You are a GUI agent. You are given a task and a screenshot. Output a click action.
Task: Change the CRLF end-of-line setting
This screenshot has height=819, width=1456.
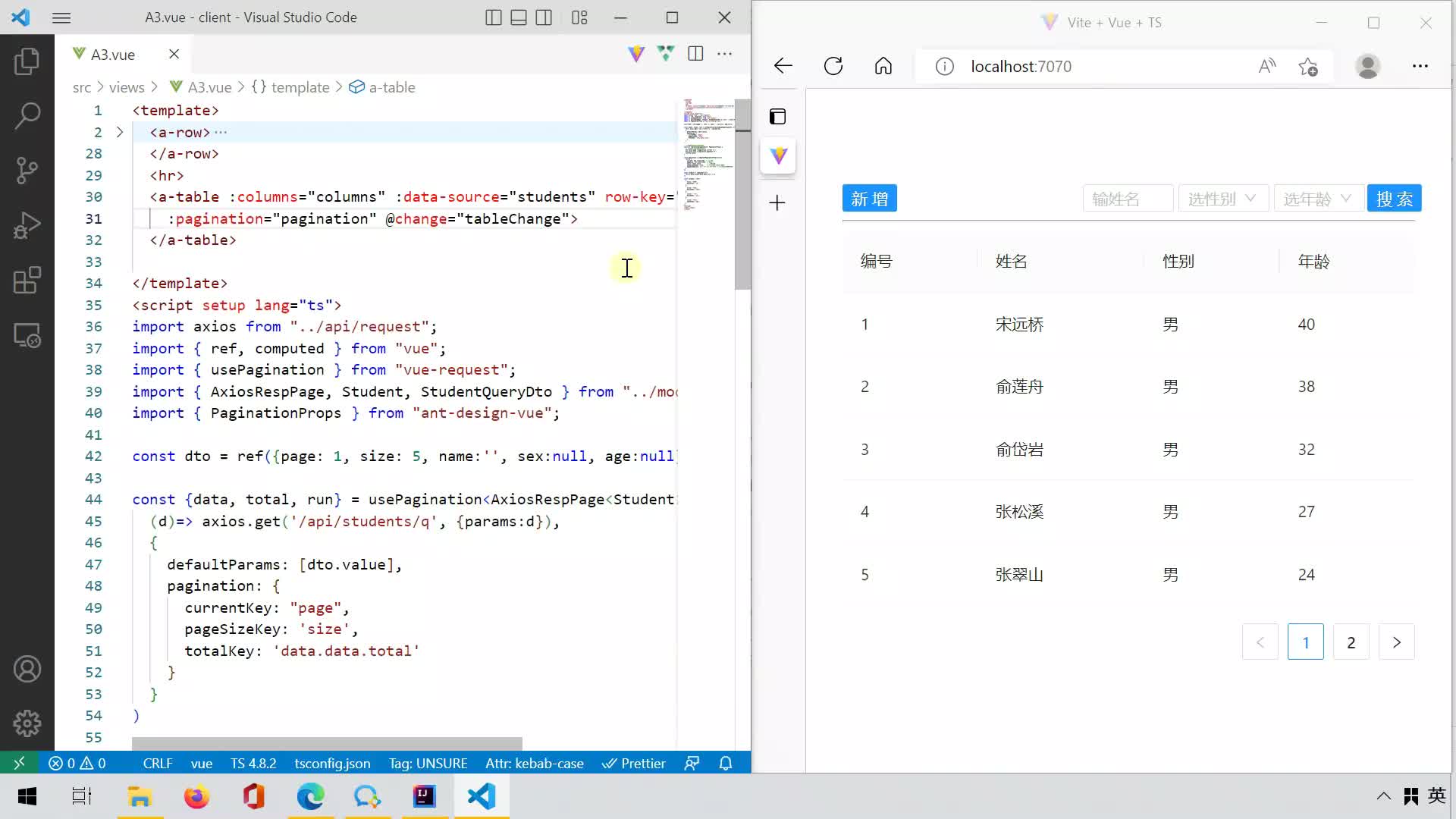158,764
